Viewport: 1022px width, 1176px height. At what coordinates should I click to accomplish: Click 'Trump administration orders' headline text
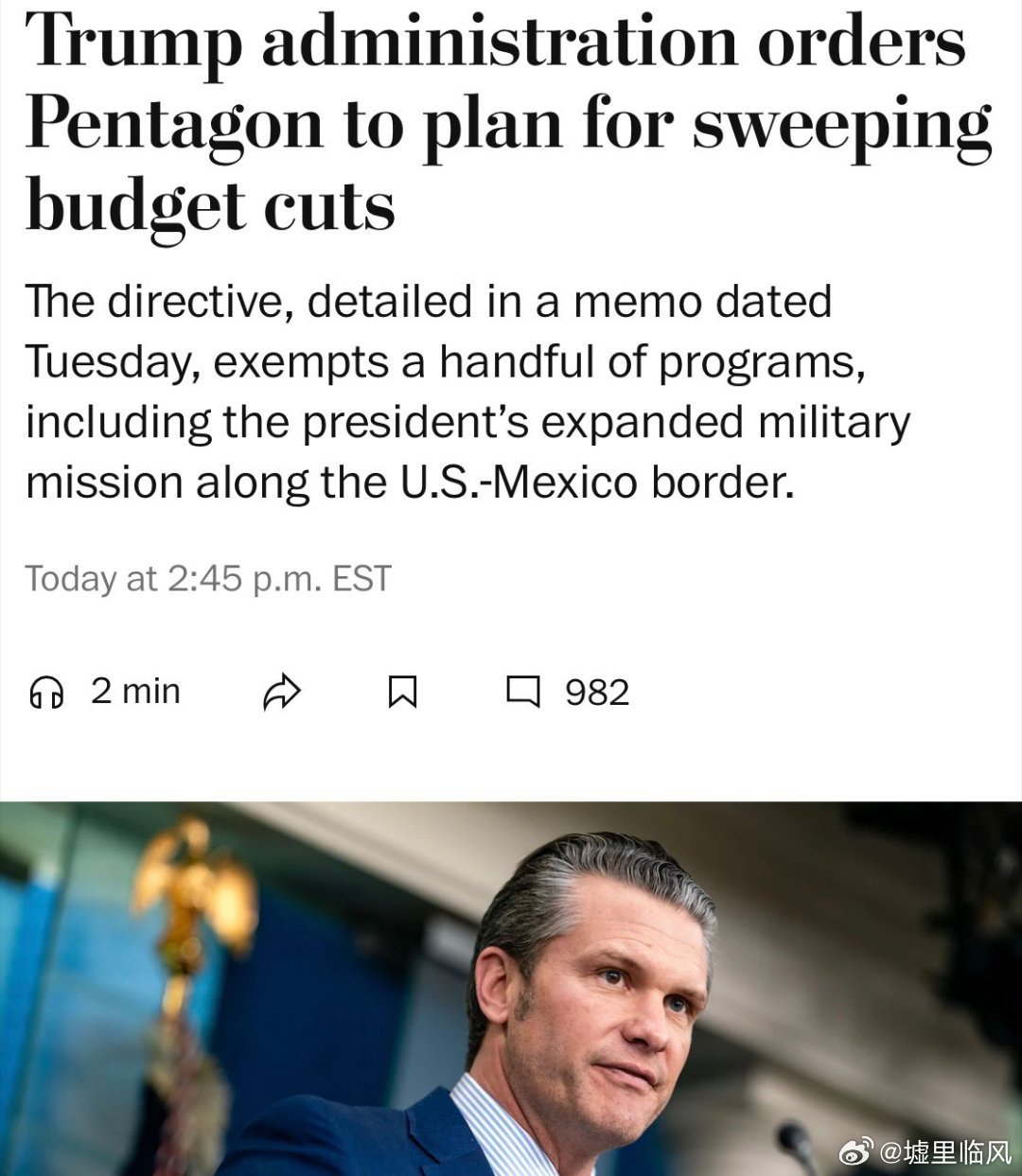496,44
